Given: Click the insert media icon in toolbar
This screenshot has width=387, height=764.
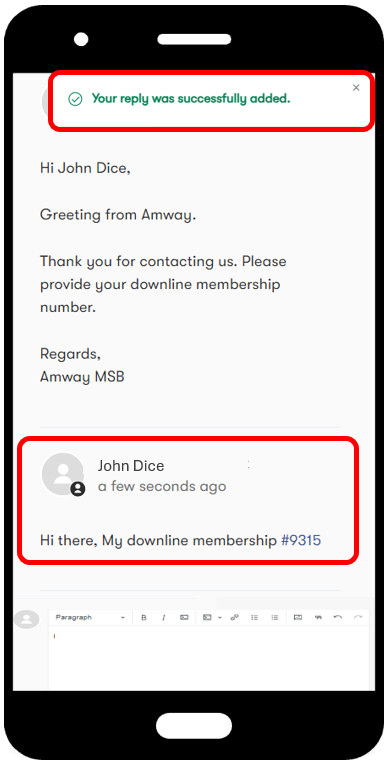Looking at the screenshot, I should tap(207, 617).
